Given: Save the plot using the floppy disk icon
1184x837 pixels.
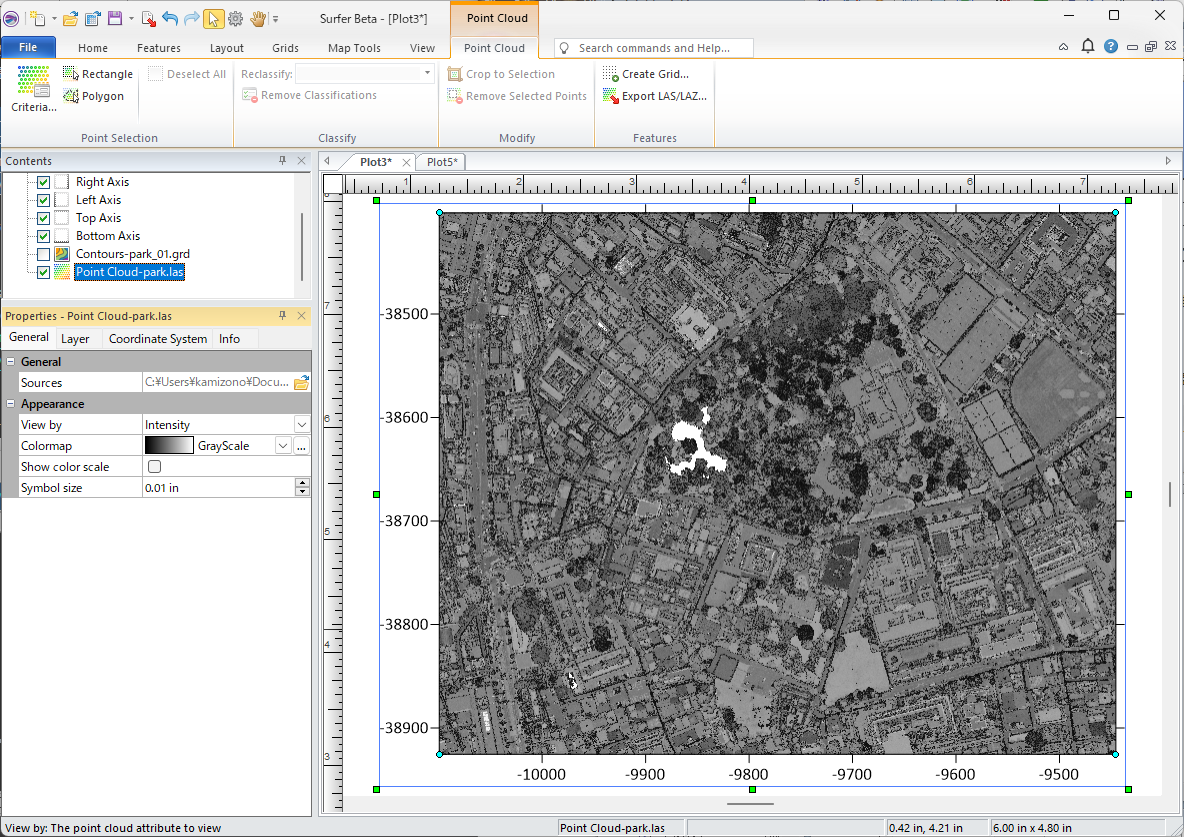Looking at the screenshot, I should tap(115, 18).
